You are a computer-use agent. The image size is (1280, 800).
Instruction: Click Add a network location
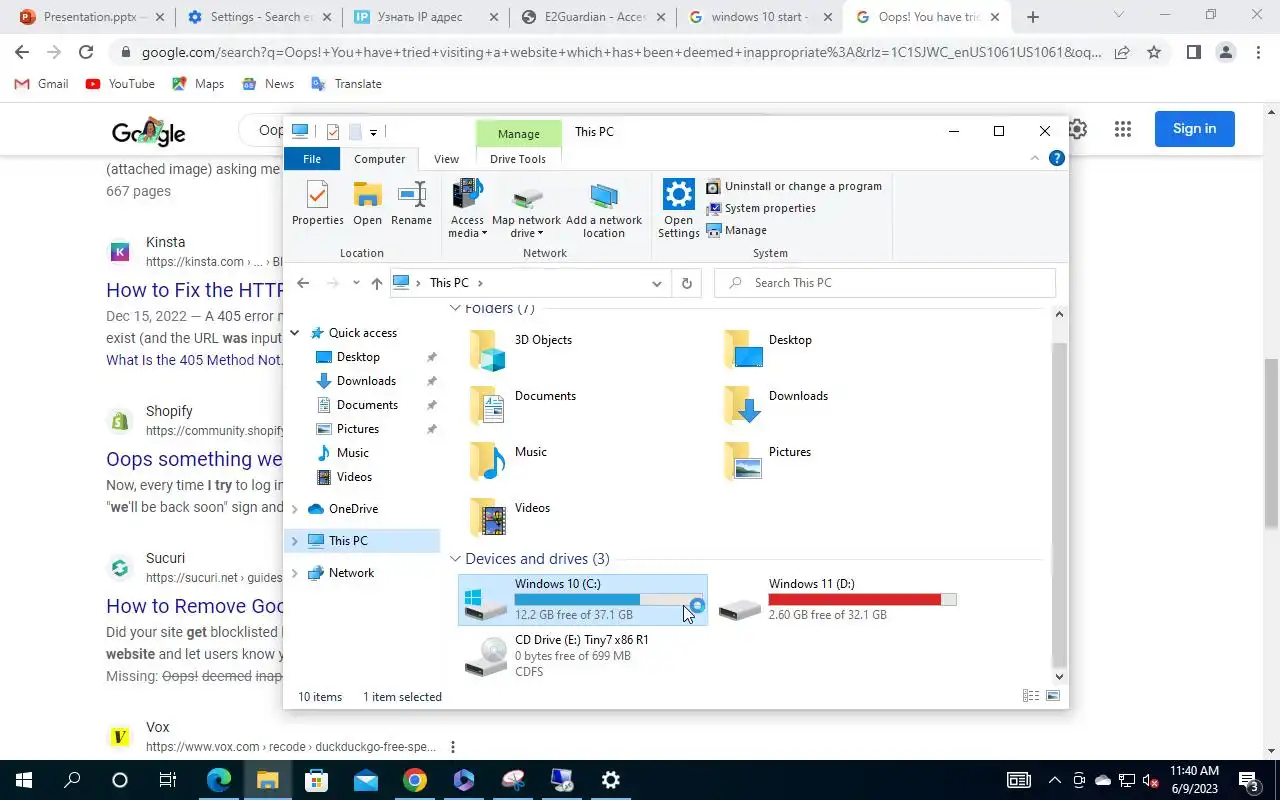(x=604, y=209)
